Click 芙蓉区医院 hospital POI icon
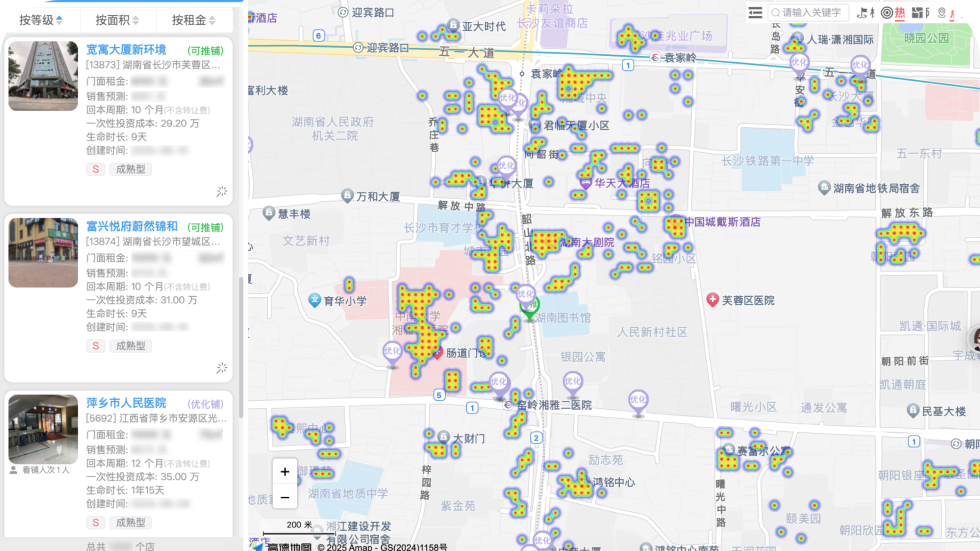This screenshot has height=551, width=980. coord(712,300)
